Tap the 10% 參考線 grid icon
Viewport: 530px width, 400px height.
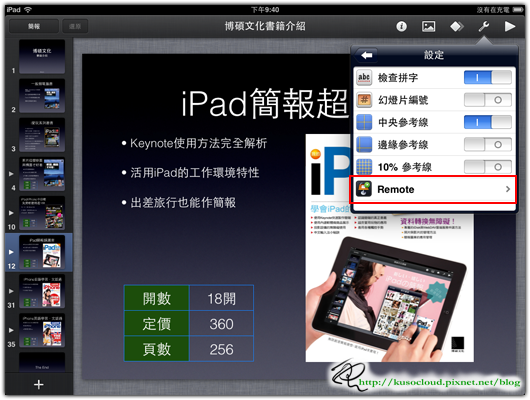click(x=364, y=167)
